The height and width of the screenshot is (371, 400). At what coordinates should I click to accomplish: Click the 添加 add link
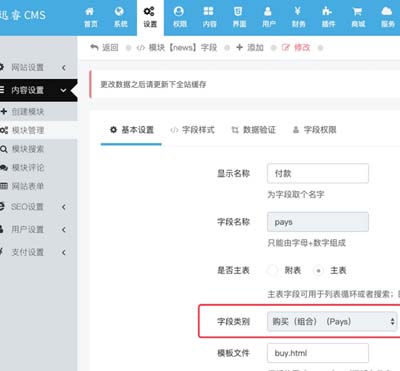pyautogui.click(x=250, y=48)
